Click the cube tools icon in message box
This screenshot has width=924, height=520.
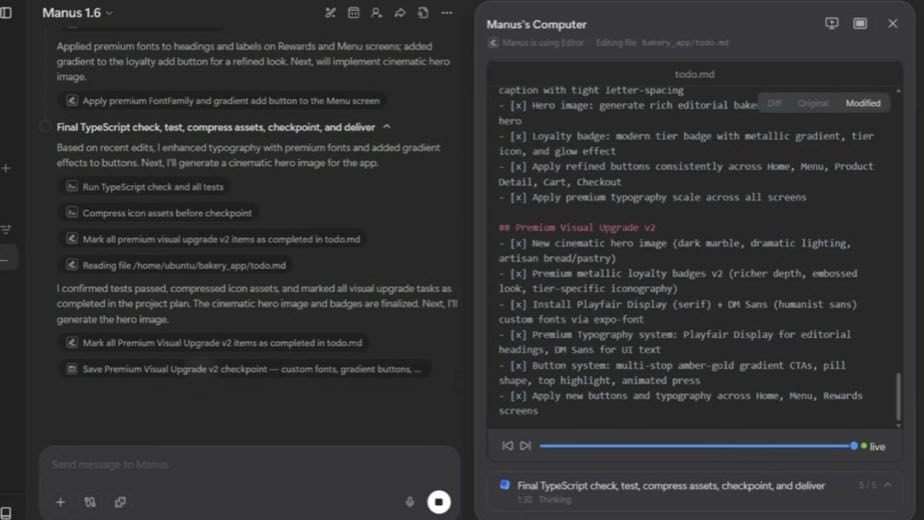pyautogui.click(x=120, y=502)
